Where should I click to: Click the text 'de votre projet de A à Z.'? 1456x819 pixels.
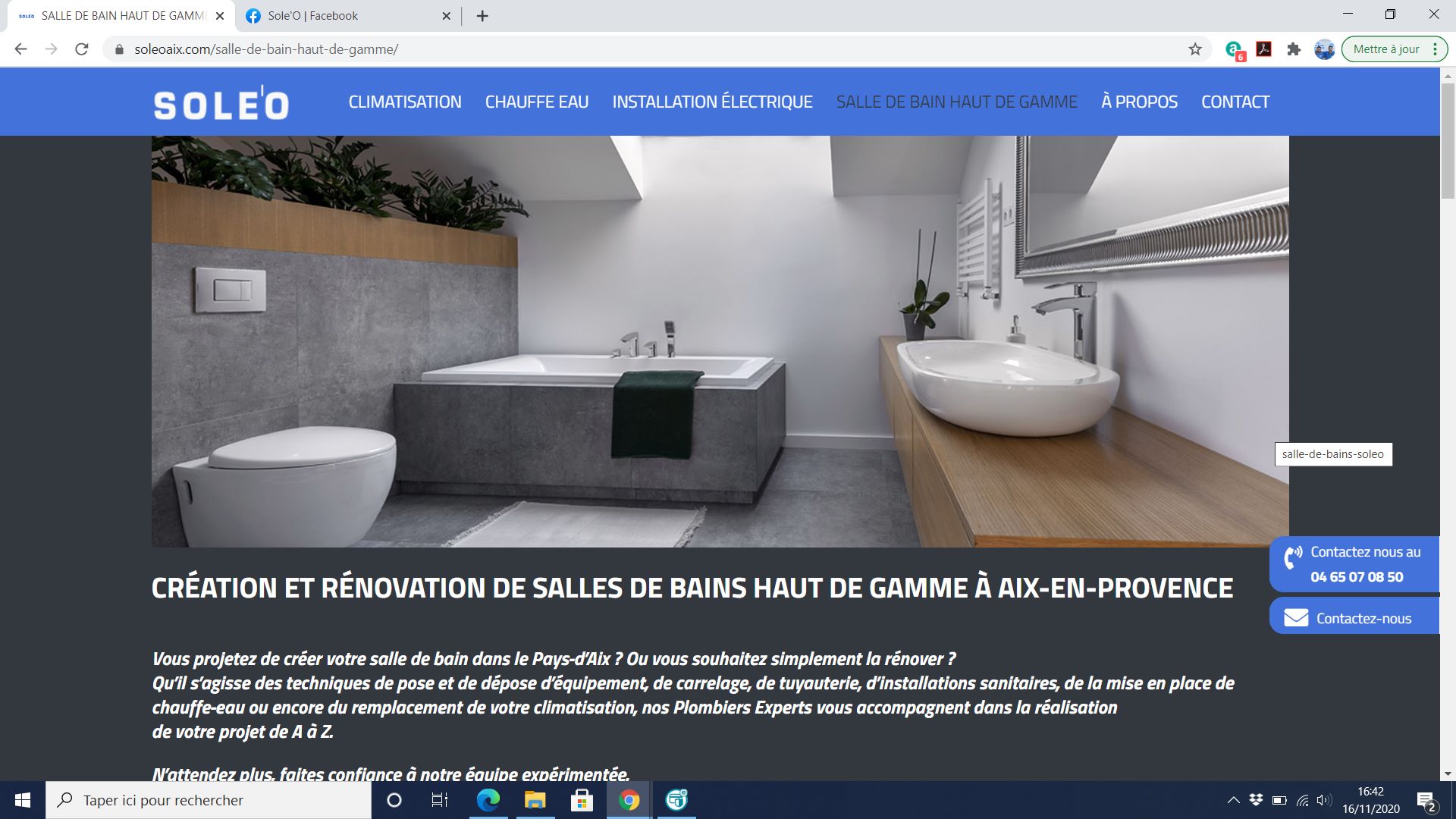[243, 732]
